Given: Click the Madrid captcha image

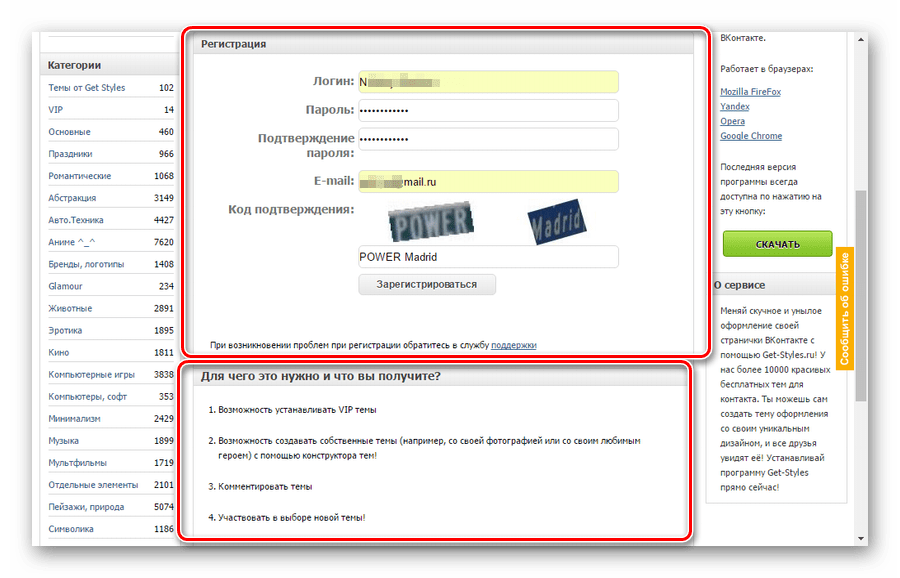Looking at the screenshot, I should point(557,222).
